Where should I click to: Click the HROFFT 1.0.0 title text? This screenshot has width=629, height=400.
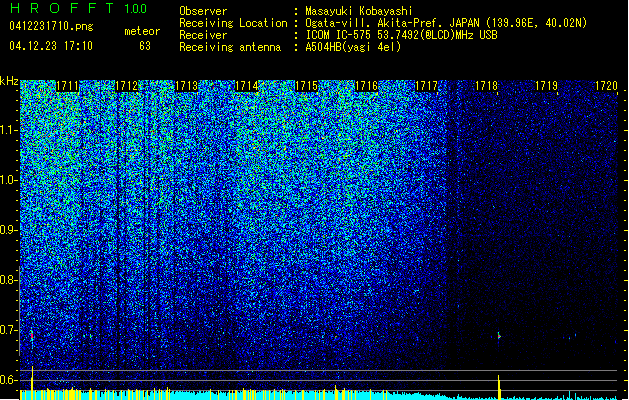coord(79,8)
